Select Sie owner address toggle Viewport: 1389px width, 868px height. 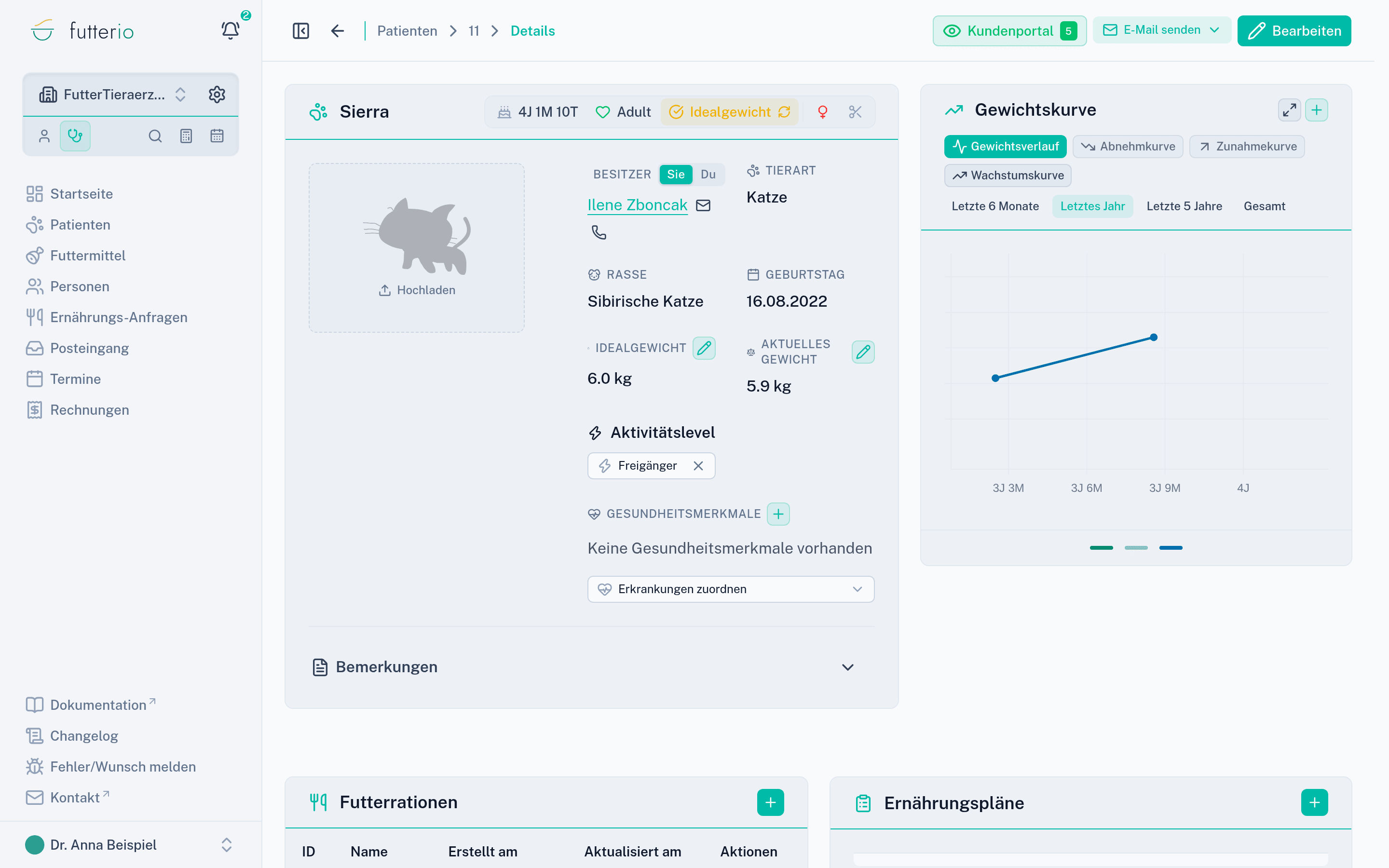coord(676,174)
